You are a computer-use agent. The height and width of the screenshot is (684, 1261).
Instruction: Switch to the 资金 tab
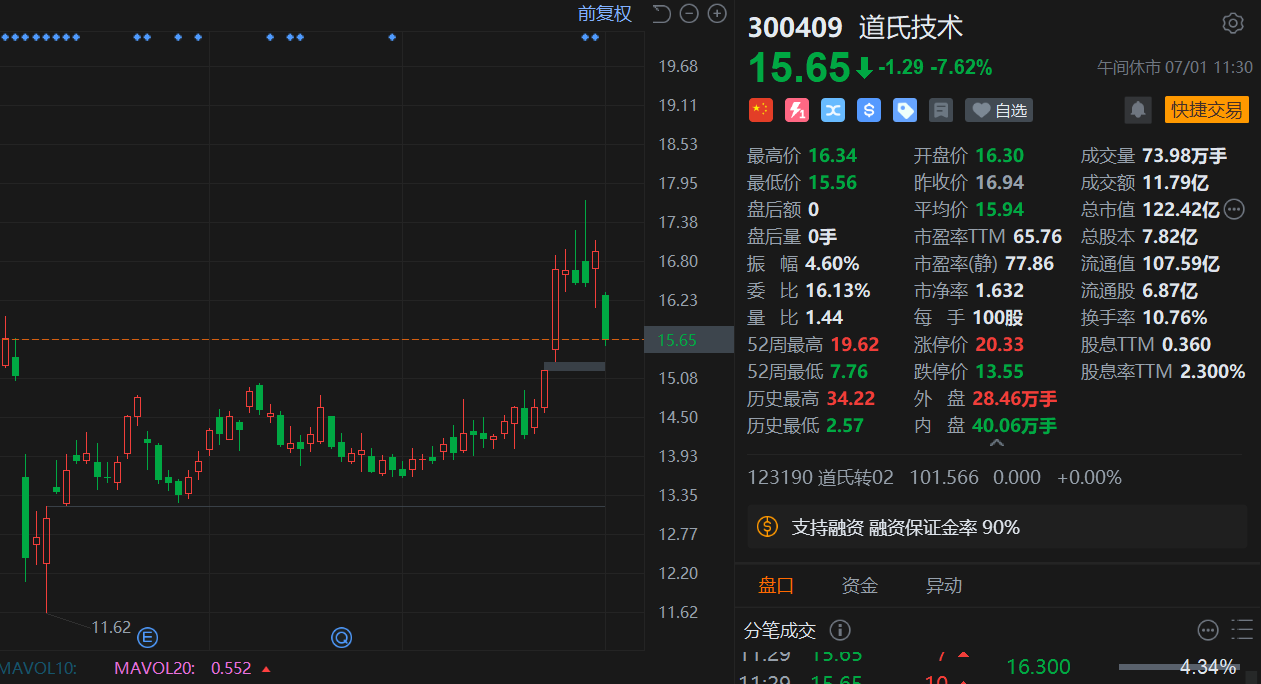[860, 586]
